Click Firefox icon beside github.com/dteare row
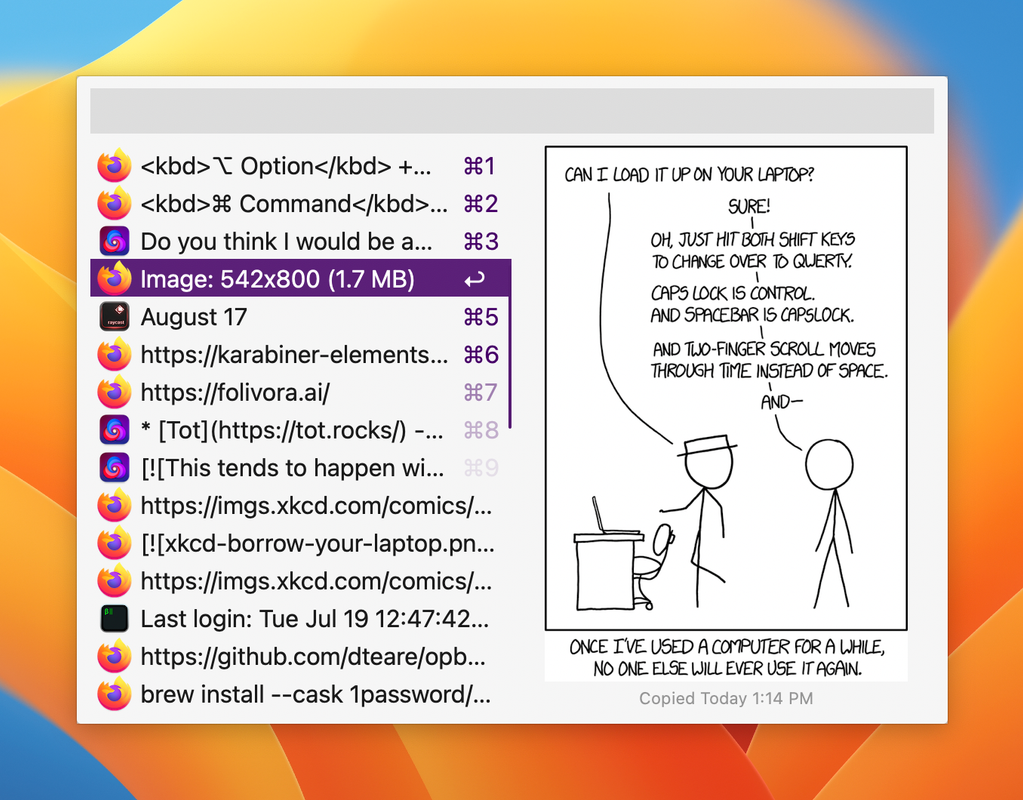Screen dimensions: 1023x800 click(114, 656)
